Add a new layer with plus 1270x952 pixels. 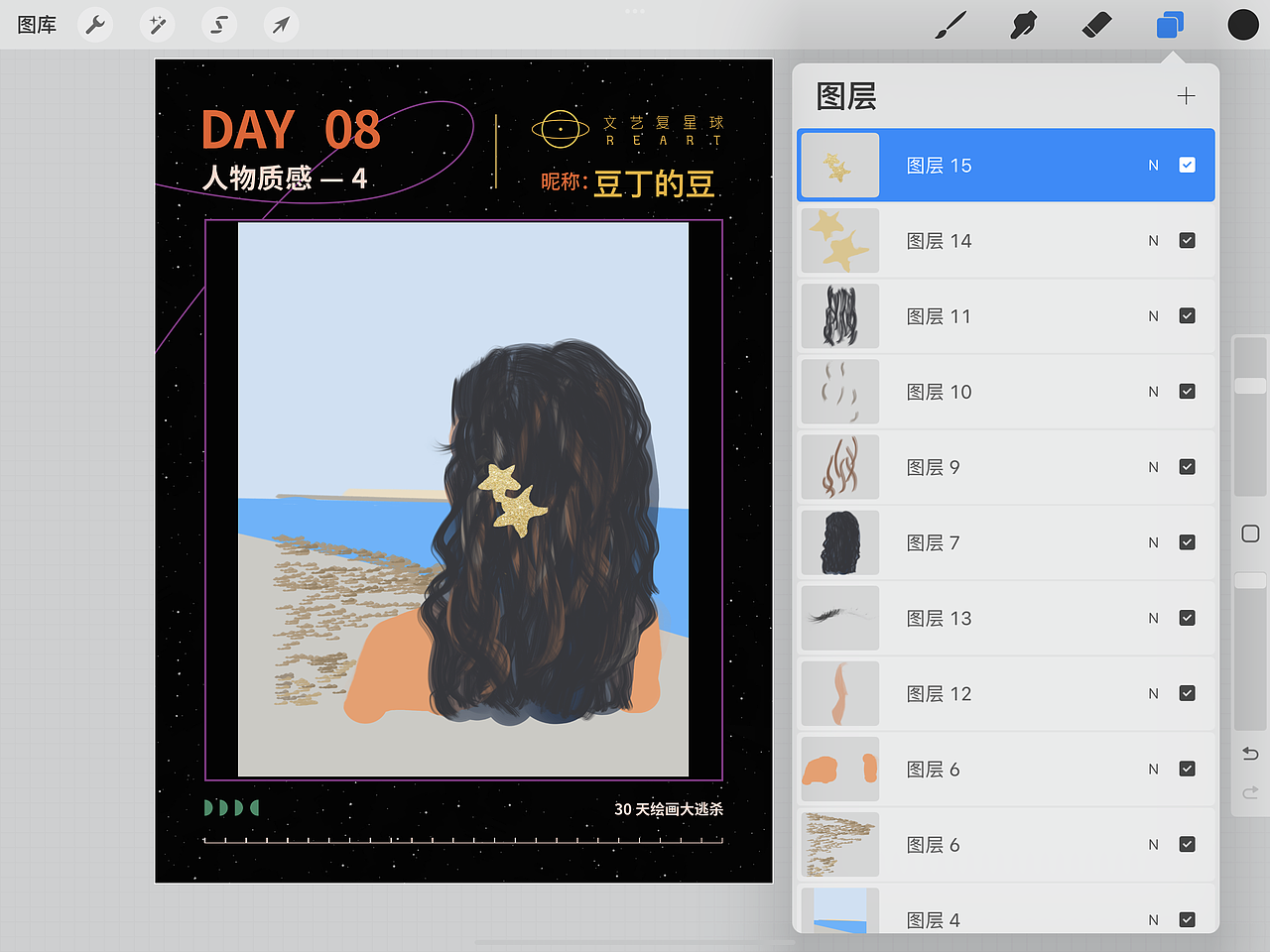point(1186,96)
